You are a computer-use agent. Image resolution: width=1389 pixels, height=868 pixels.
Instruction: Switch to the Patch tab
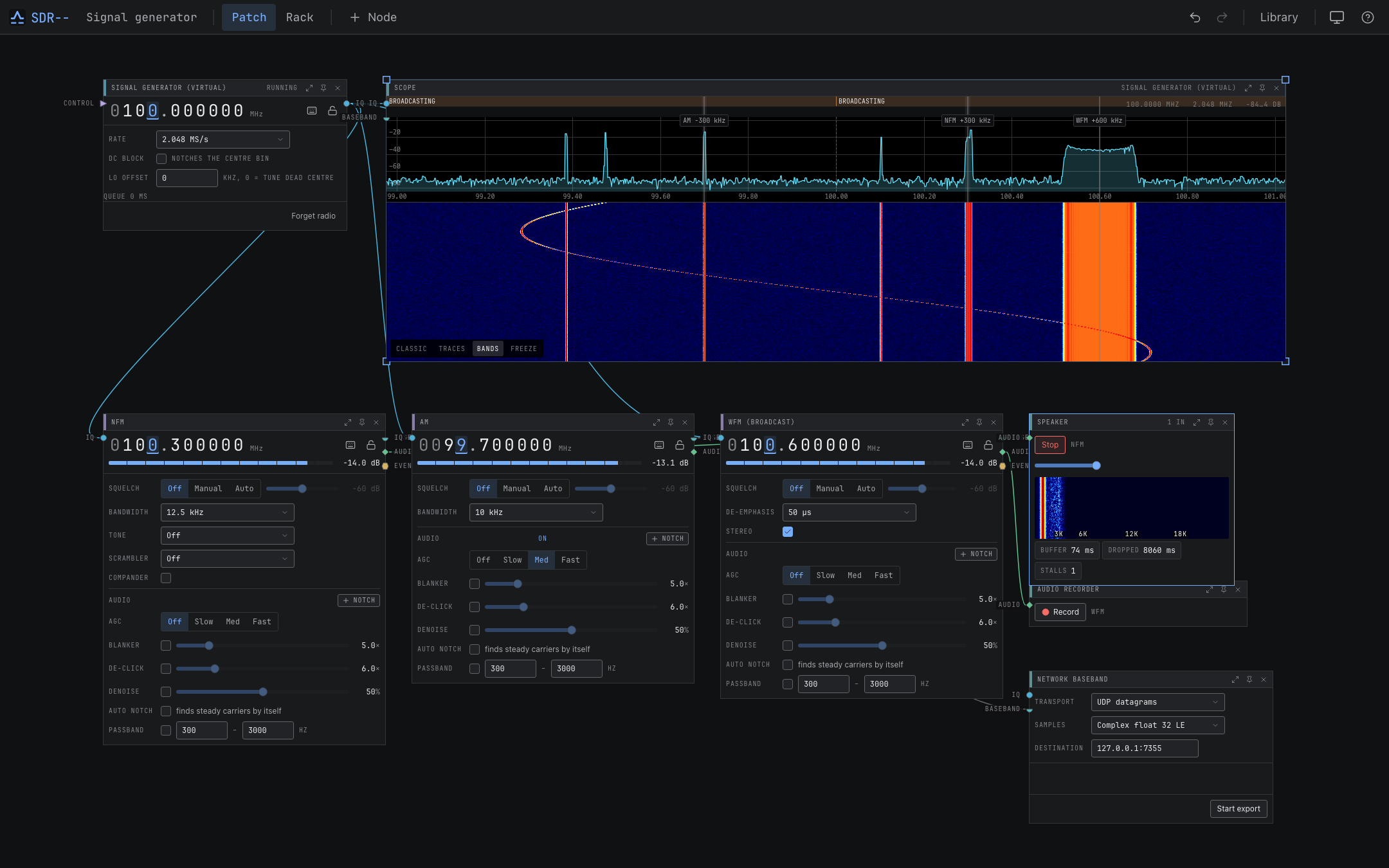coord(249,17)
